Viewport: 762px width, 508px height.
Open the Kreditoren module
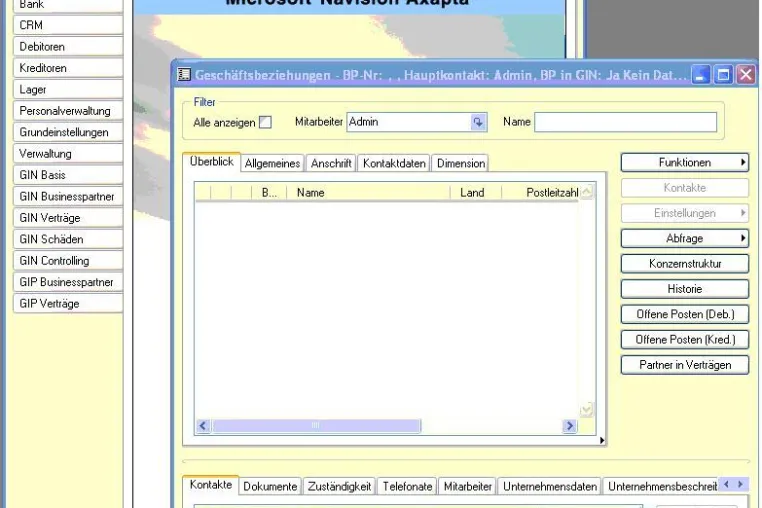[68, 68]
